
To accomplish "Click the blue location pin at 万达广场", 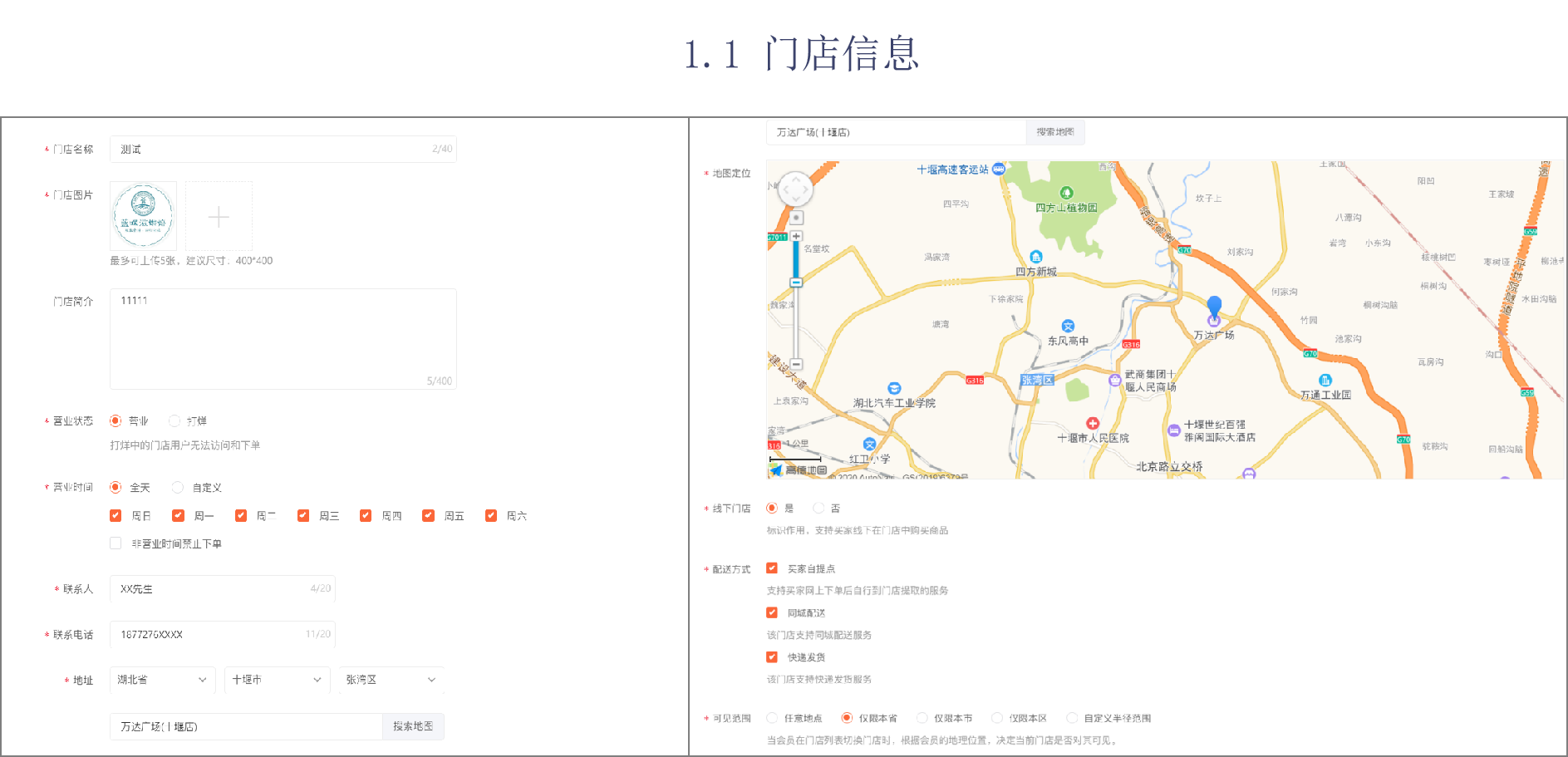I will pos(1214,307).
